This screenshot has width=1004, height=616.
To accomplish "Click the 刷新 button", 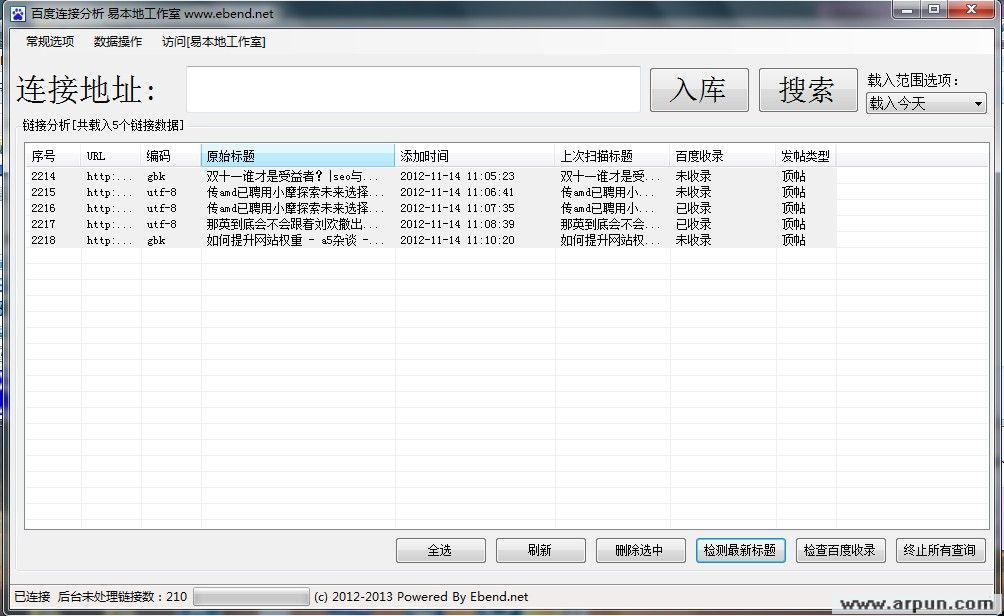I will tap(540, 550).
